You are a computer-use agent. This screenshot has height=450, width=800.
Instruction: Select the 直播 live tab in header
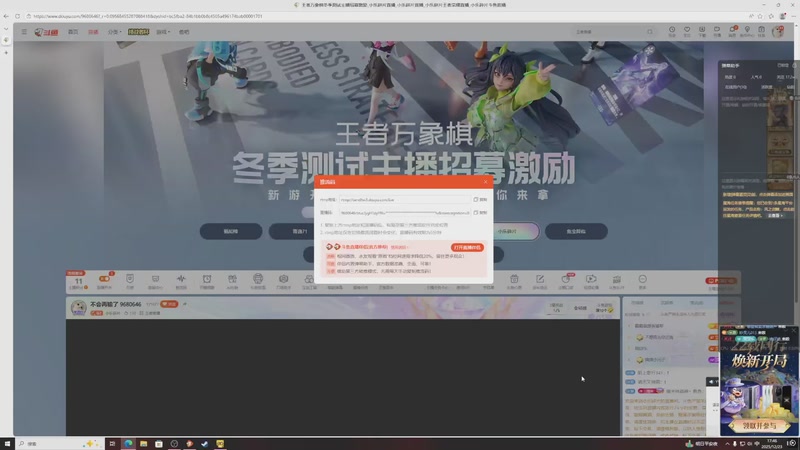[x=93, y=32]
